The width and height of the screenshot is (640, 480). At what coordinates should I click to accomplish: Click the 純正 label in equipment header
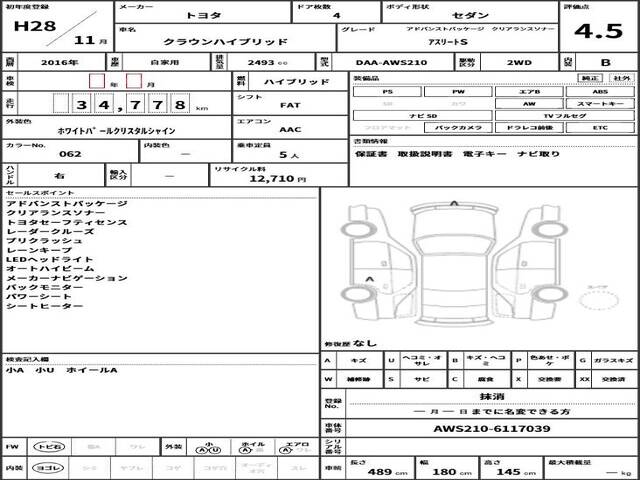tap(591, 77)
